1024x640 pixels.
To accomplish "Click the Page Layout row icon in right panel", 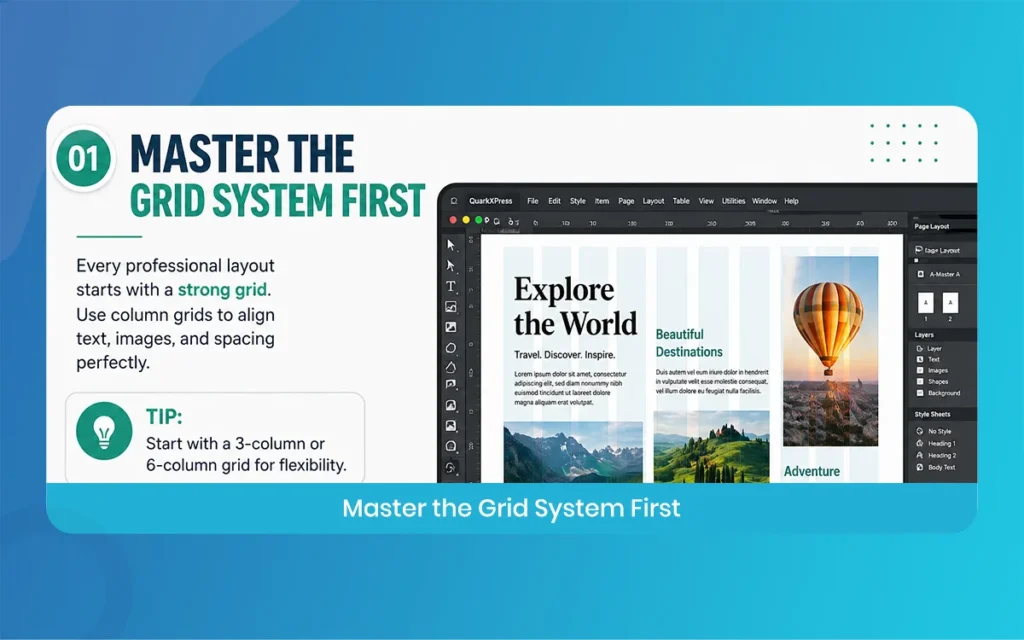I will (x=919, y=250).
